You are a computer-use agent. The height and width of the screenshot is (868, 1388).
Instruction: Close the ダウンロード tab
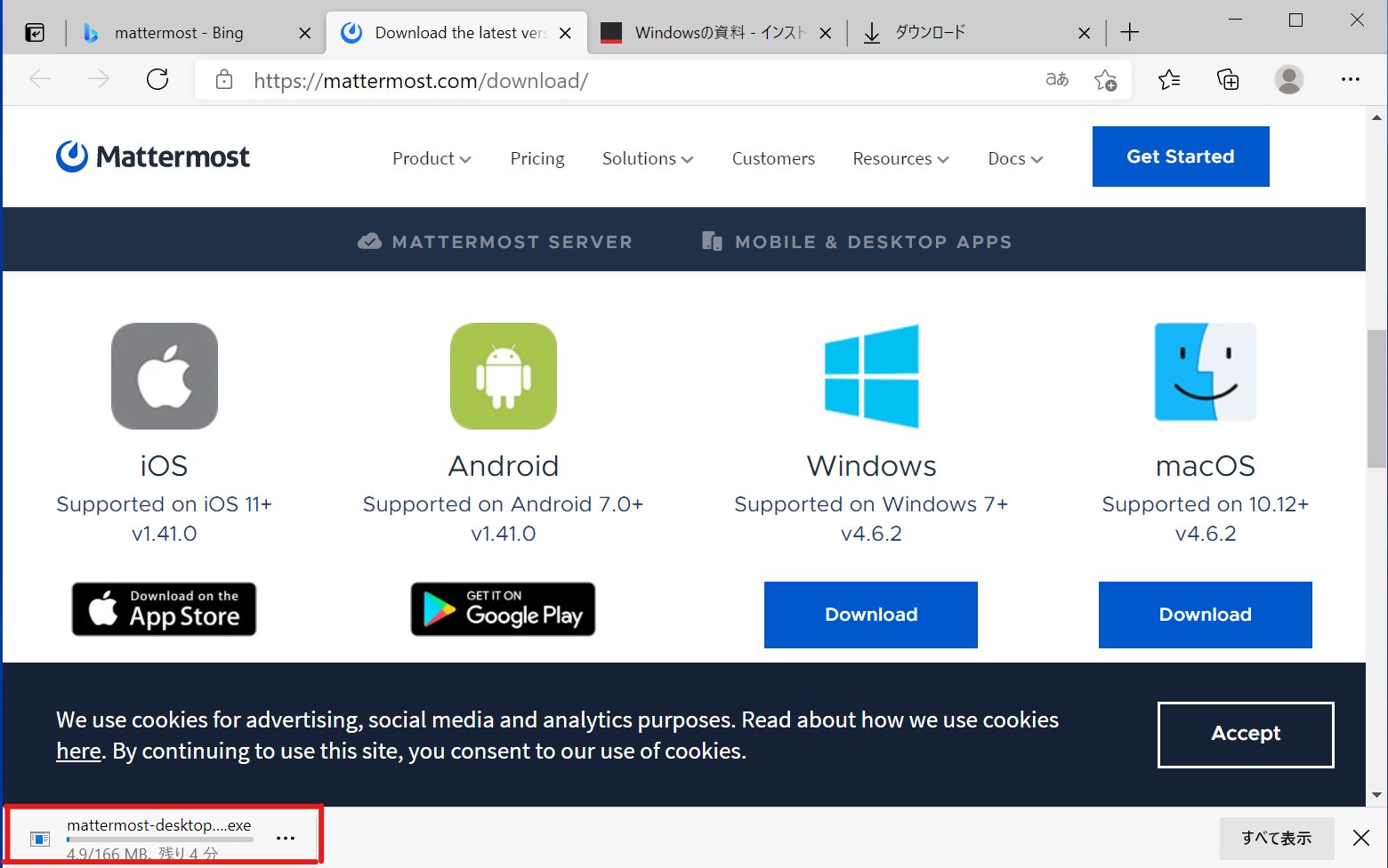tap(1084, 33)
